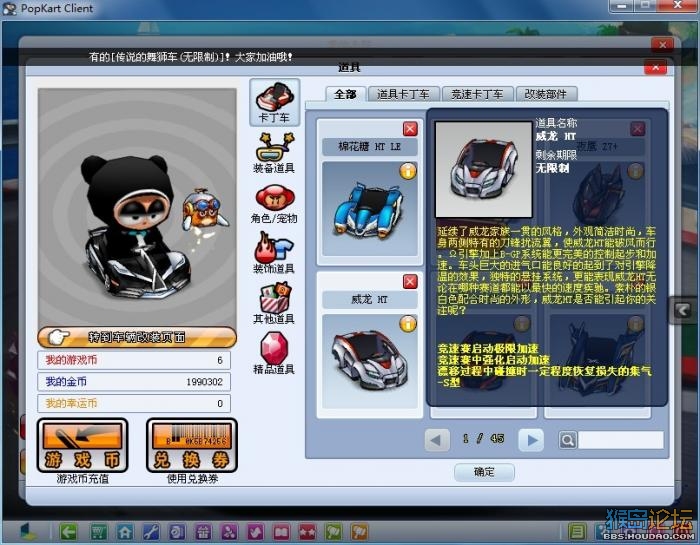Image resolution: width=700 pixels, height=545 pixels.
Task: Click the fan-shaped purple icon in toolbar
Action: (229, 532)
